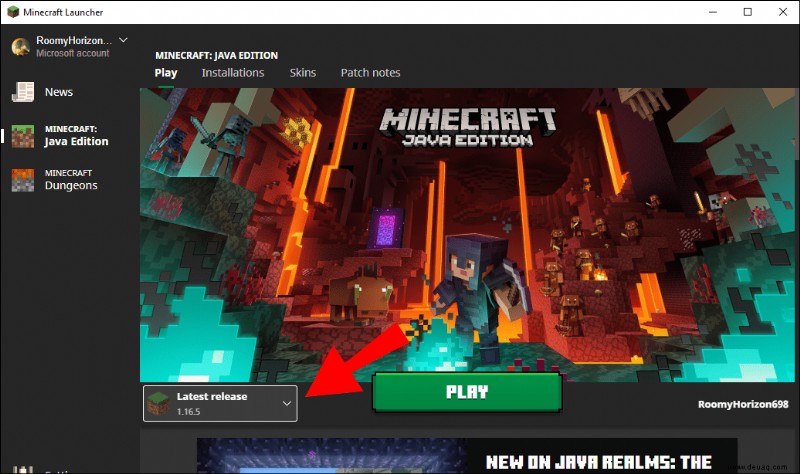Click the green PLAY button
Viewport: 800px width, 474px height.
coord(467,392)
